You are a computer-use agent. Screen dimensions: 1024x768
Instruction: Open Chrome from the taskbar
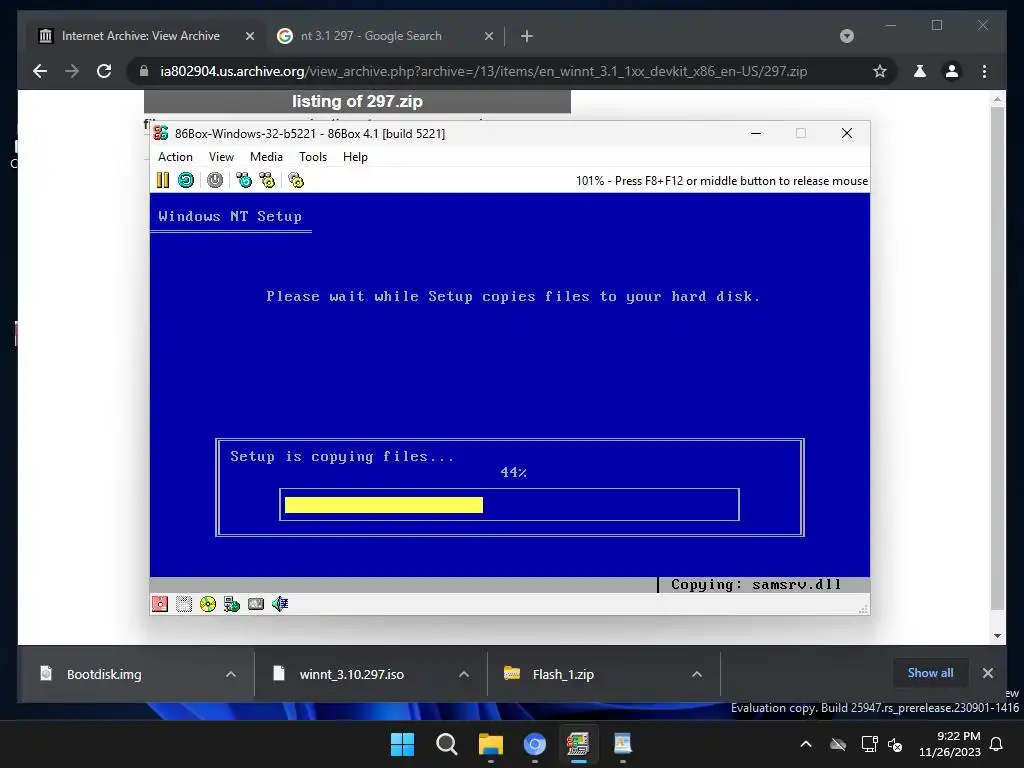535,744
